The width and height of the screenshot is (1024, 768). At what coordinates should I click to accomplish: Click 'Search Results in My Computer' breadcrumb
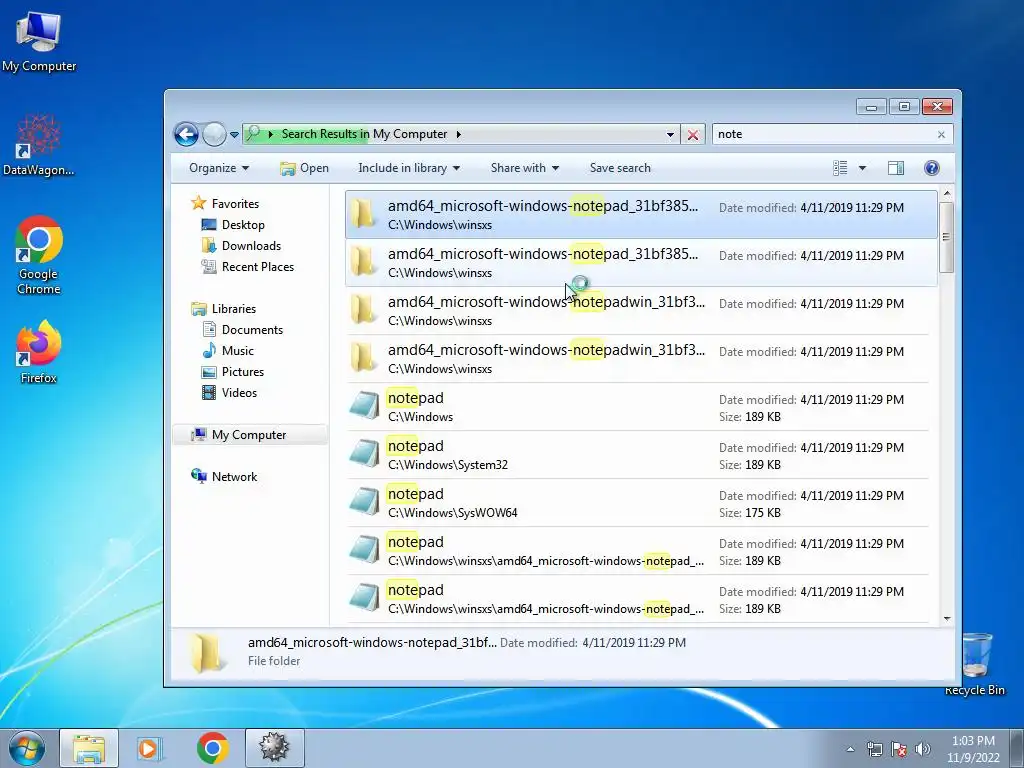click(364, 134)
